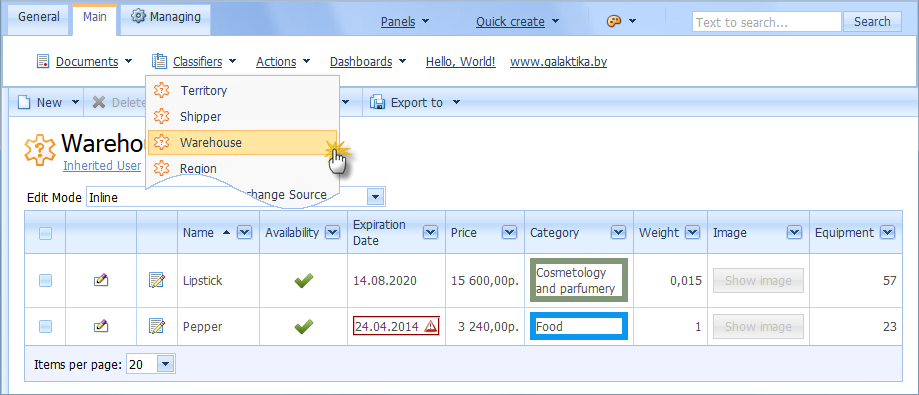The width and height of the screenshot is (919, 395).
Task: Open the Name column filter dropdown
Action: pos(244,233)
